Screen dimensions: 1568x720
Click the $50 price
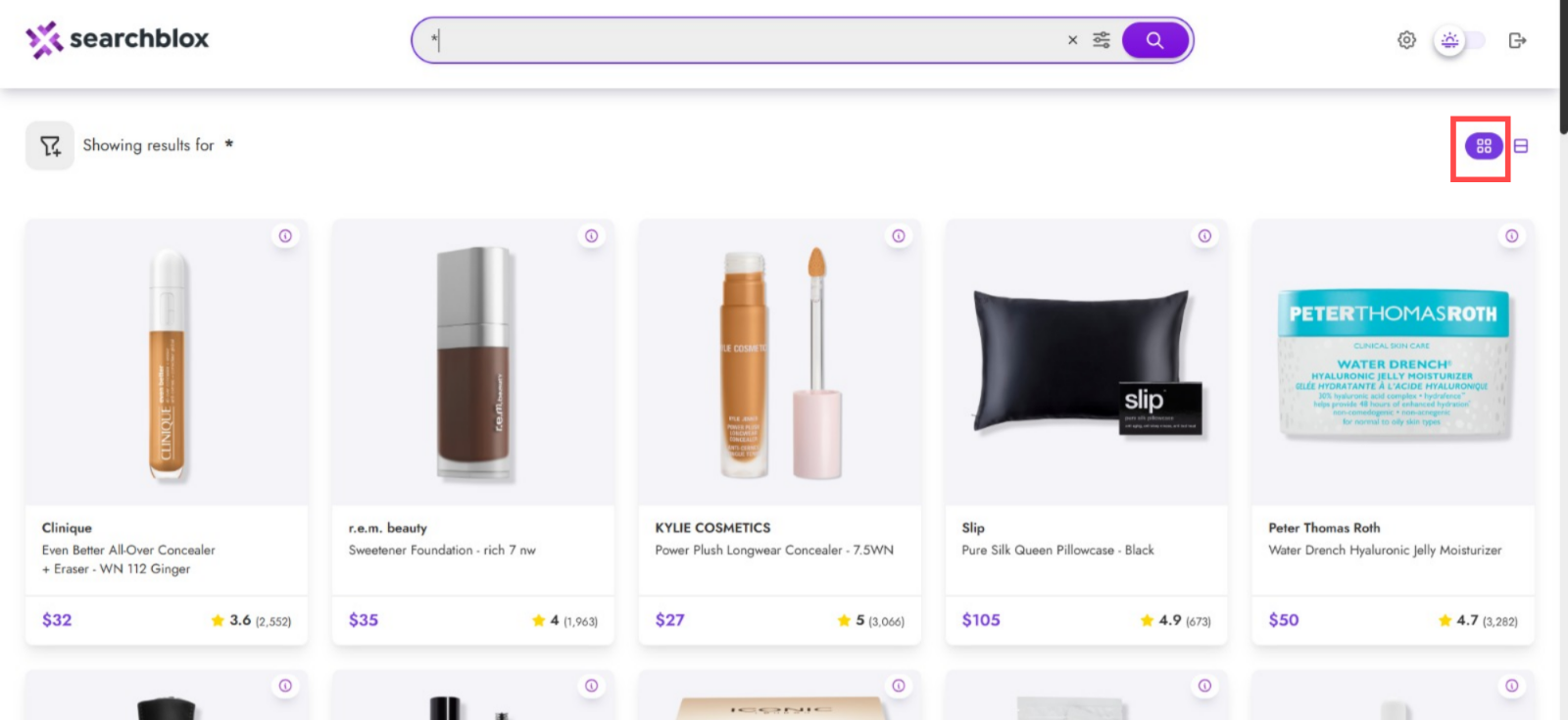[x=1284, y=620]
